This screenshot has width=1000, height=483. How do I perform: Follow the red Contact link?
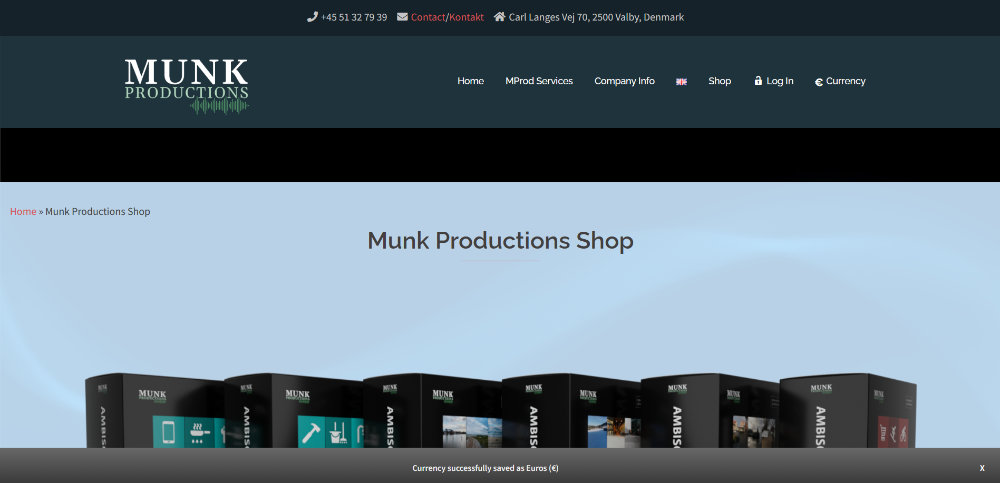[x=428, y=17]
